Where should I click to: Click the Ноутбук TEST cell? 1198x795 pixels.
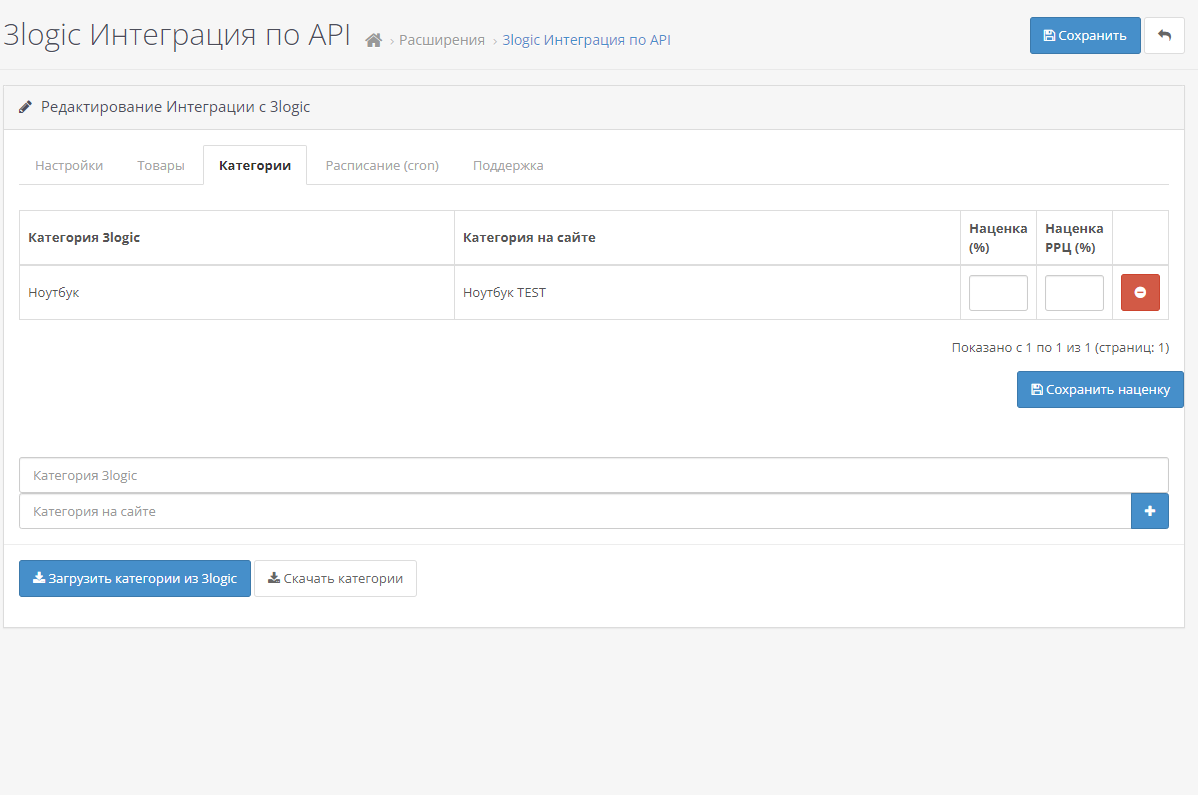[707, 292]
